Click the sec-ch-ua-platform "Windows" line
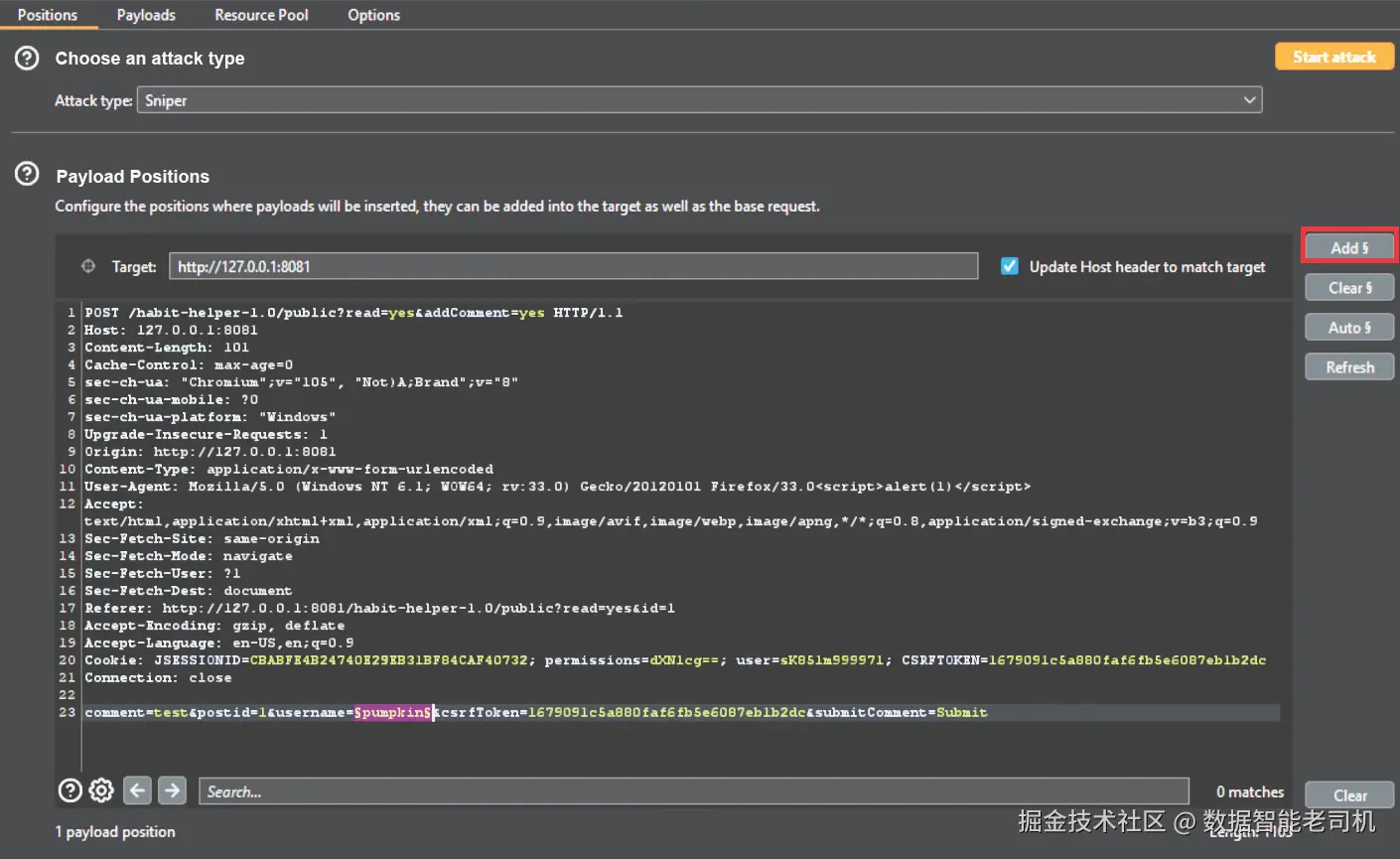This screenshot has height=859, width=1400. (x=210, y=417)
